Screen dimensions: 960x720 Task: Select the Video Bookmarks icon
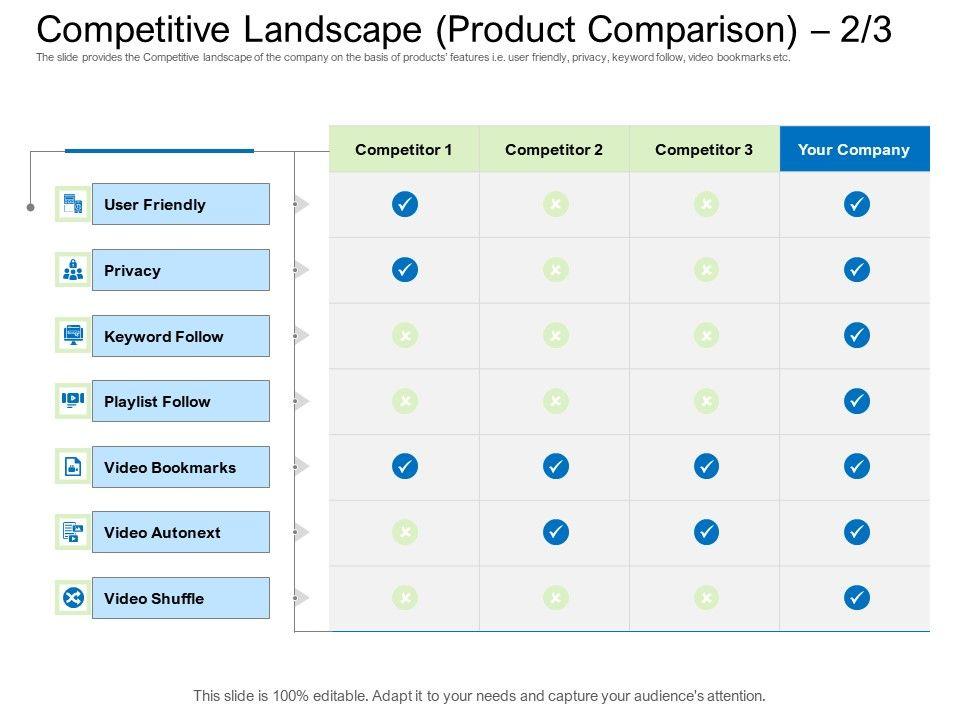coord(73,467)
